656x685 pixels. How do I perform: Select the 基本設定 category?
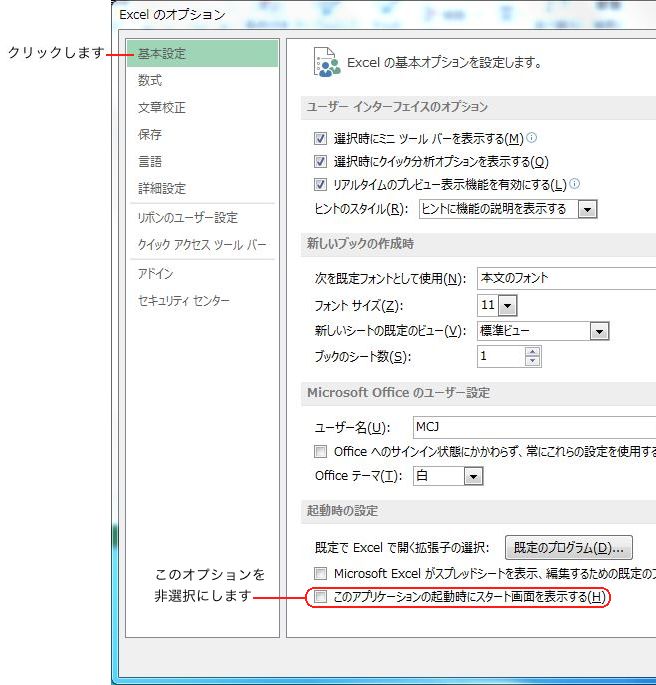point(202,53)
